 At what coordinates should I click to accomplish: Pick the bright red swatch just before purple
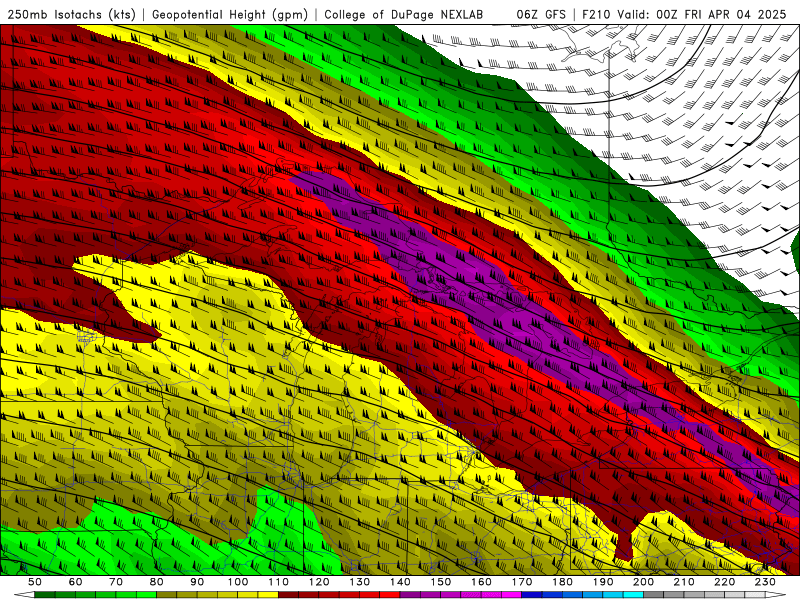(389, 595)
